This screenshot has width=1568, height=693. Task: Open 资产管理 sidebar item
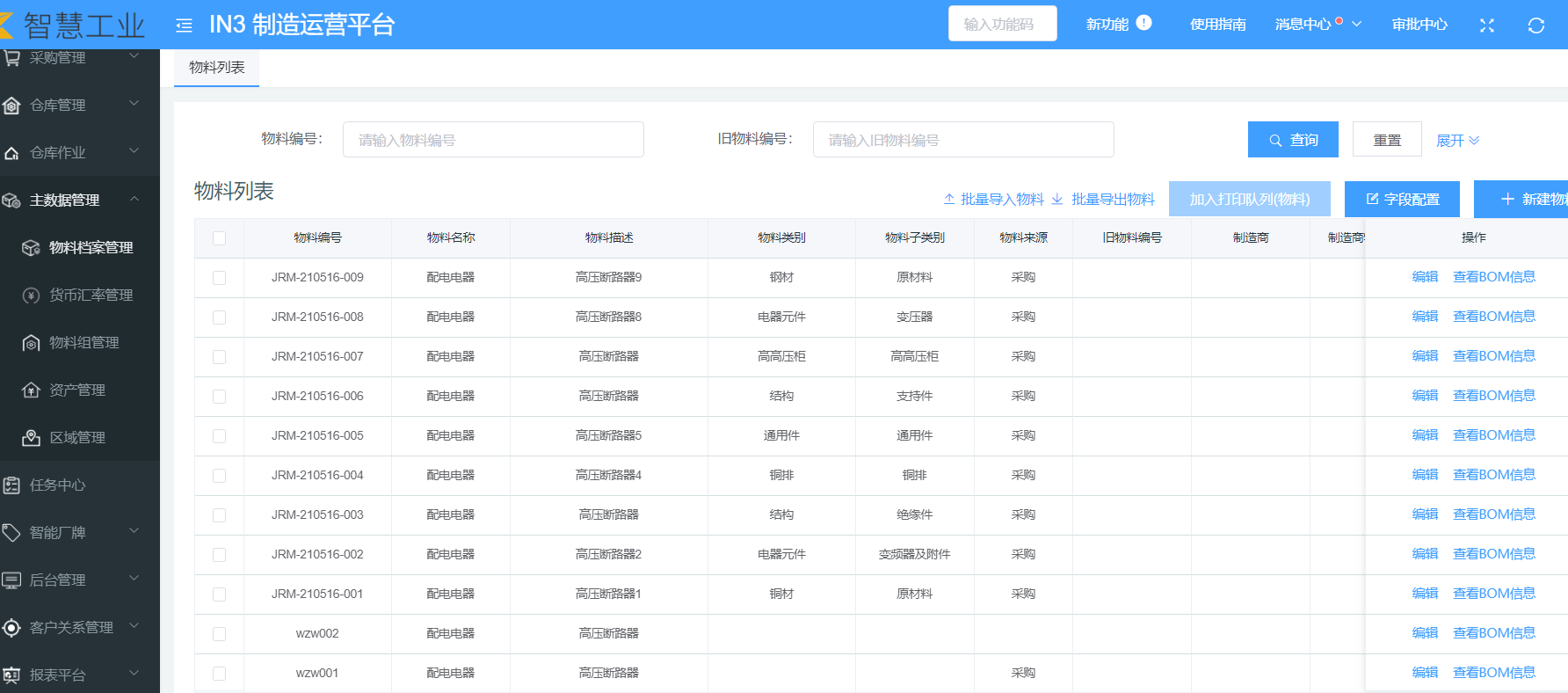77,390
